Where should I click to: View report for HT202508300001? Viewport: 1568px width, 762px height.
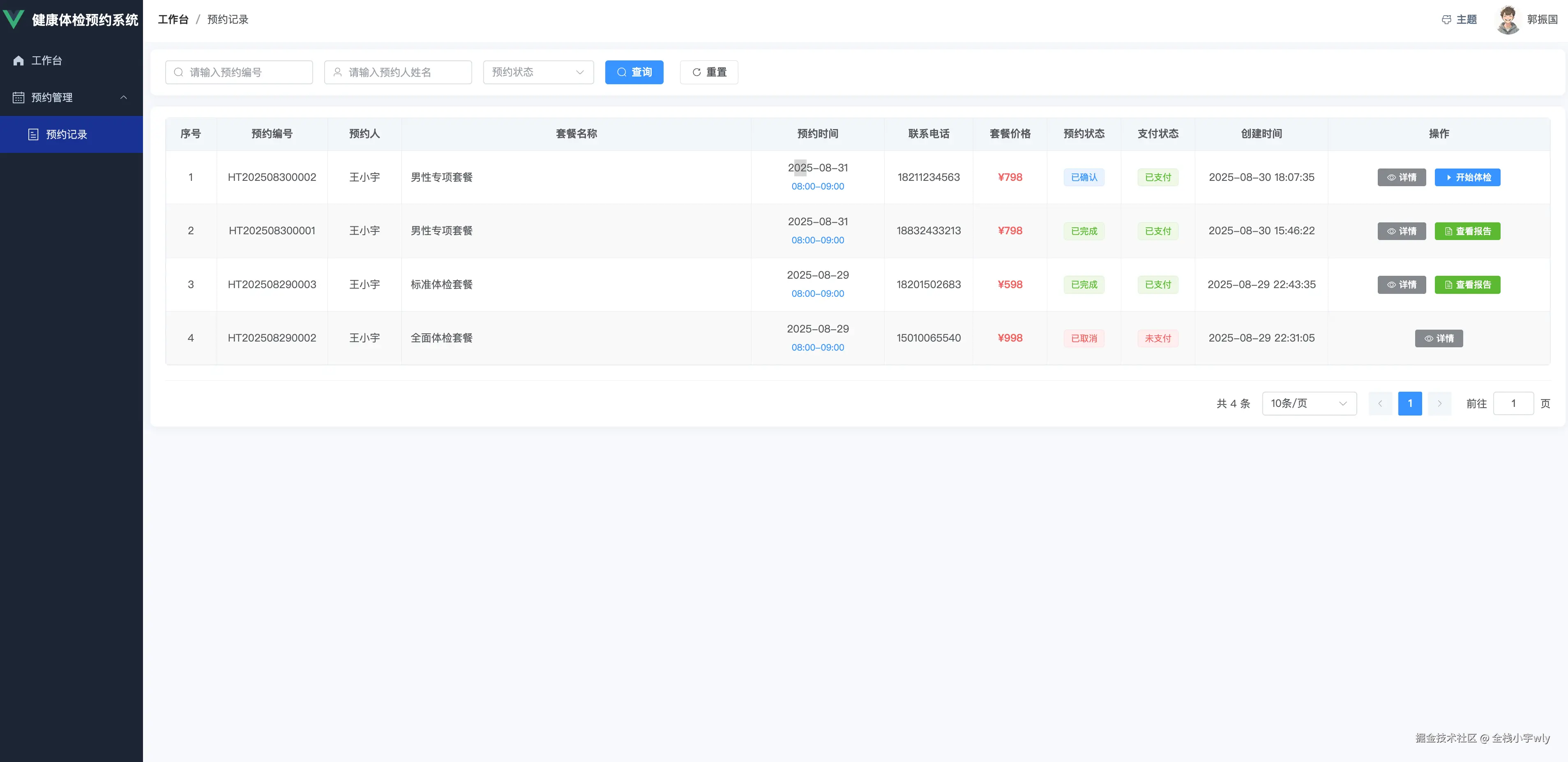click(x=1467, y=231)
